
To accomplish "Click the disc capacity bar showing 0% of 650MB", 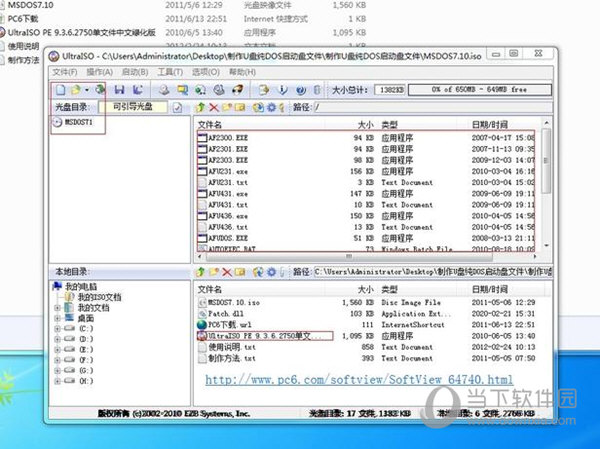I will [479, 90].
